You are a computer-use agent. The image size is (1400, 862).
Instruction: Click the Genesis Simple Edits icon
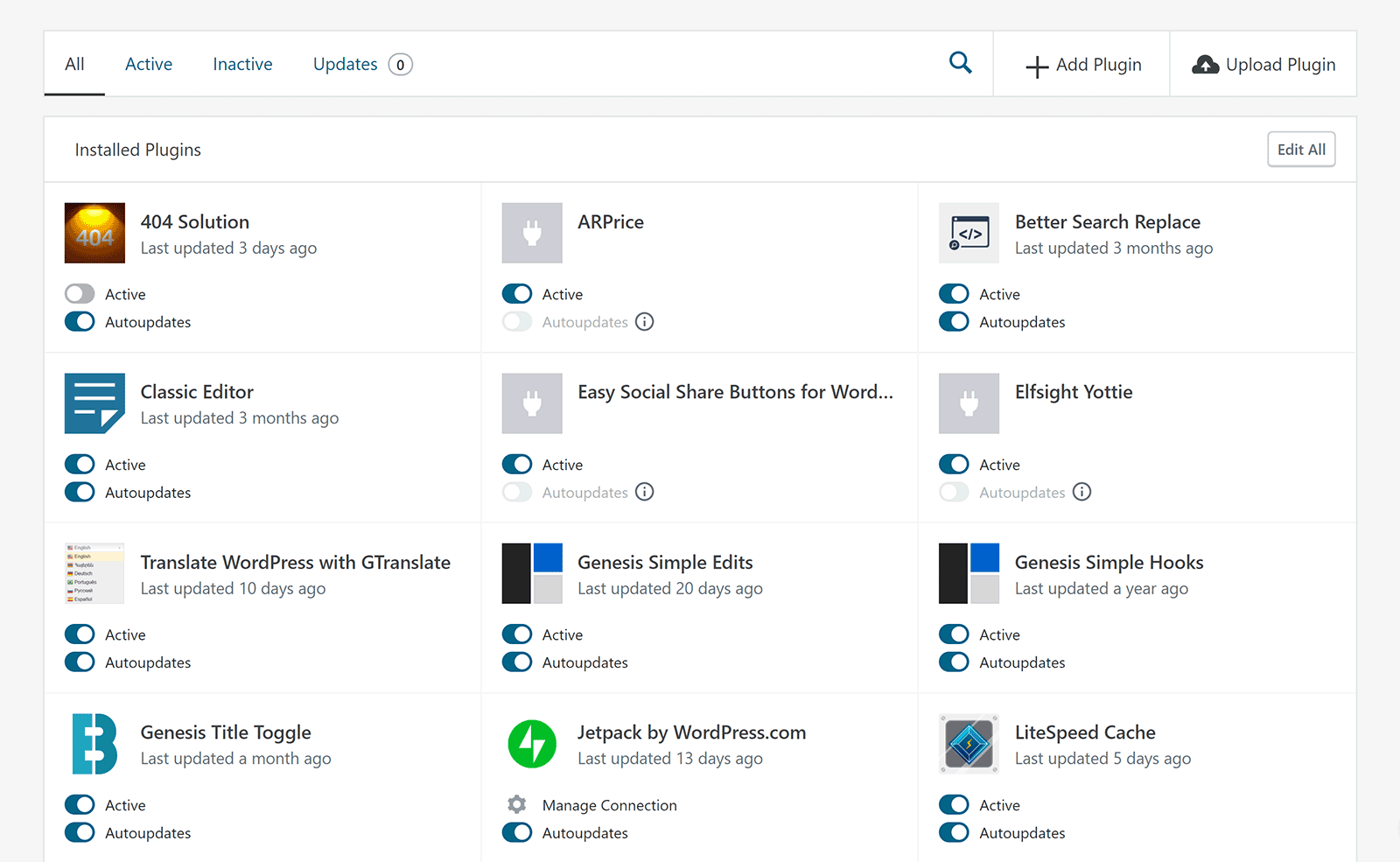[532, 573]
